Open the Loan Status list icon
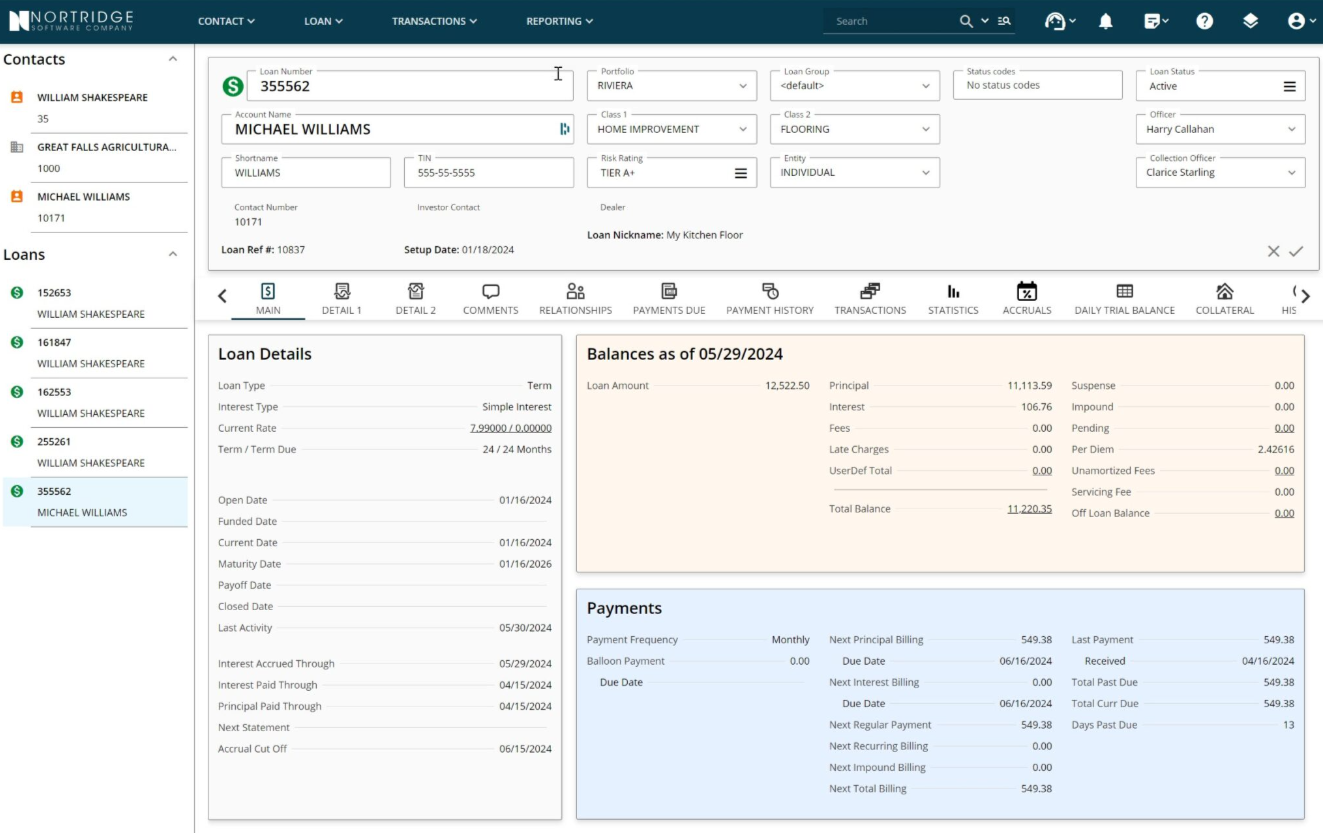Viewport: 1323px width, 833px height. [1291, 85]
